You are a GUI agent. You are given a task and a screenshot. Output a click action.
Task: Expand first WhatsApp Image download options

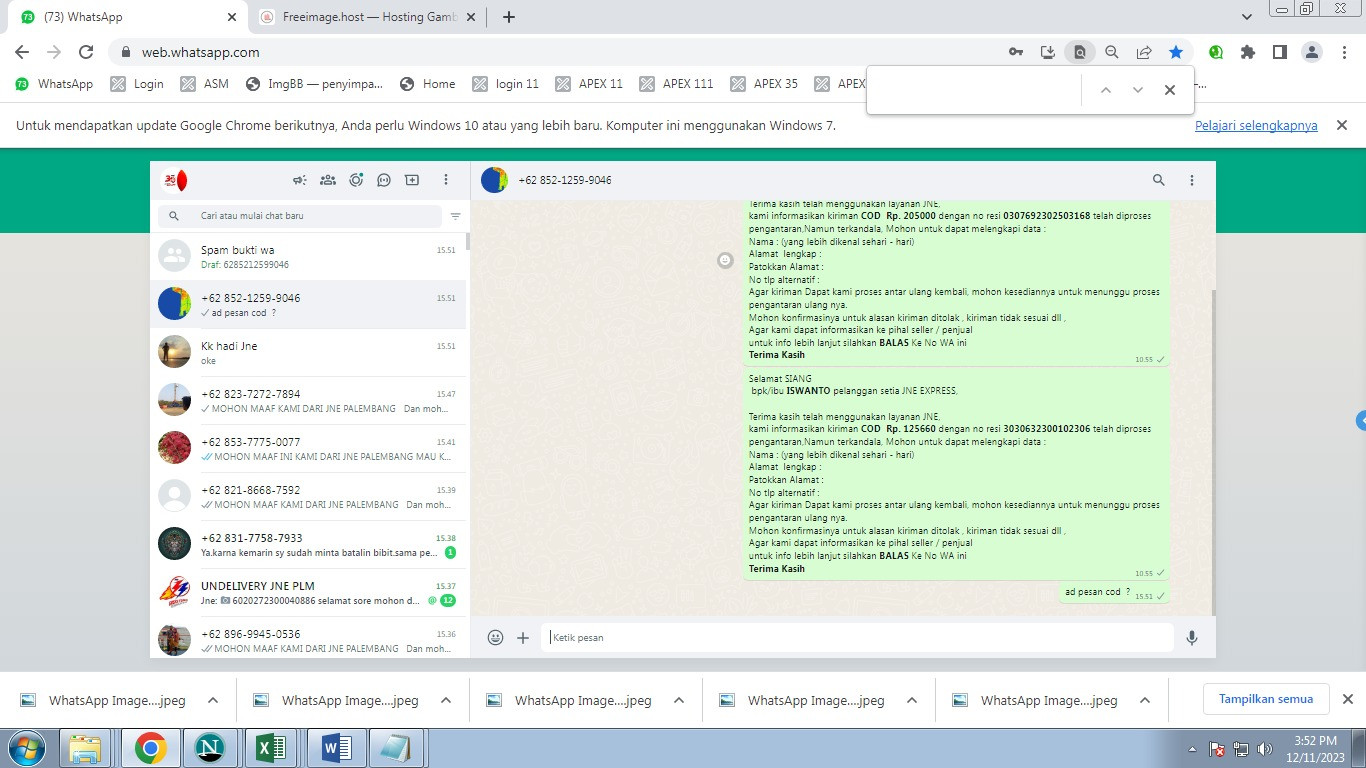213,700
